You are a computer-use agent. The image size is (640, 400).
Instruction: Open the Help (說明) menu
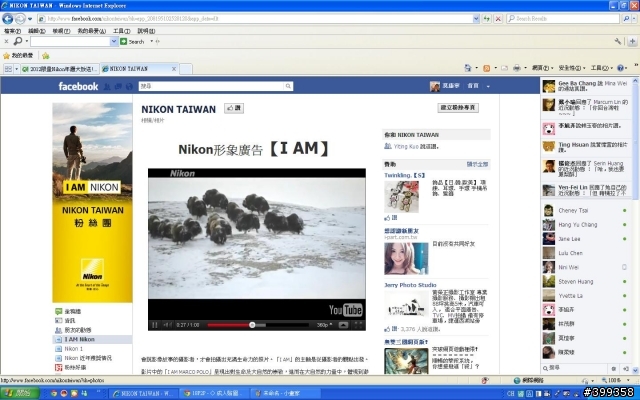pos(146,31)
